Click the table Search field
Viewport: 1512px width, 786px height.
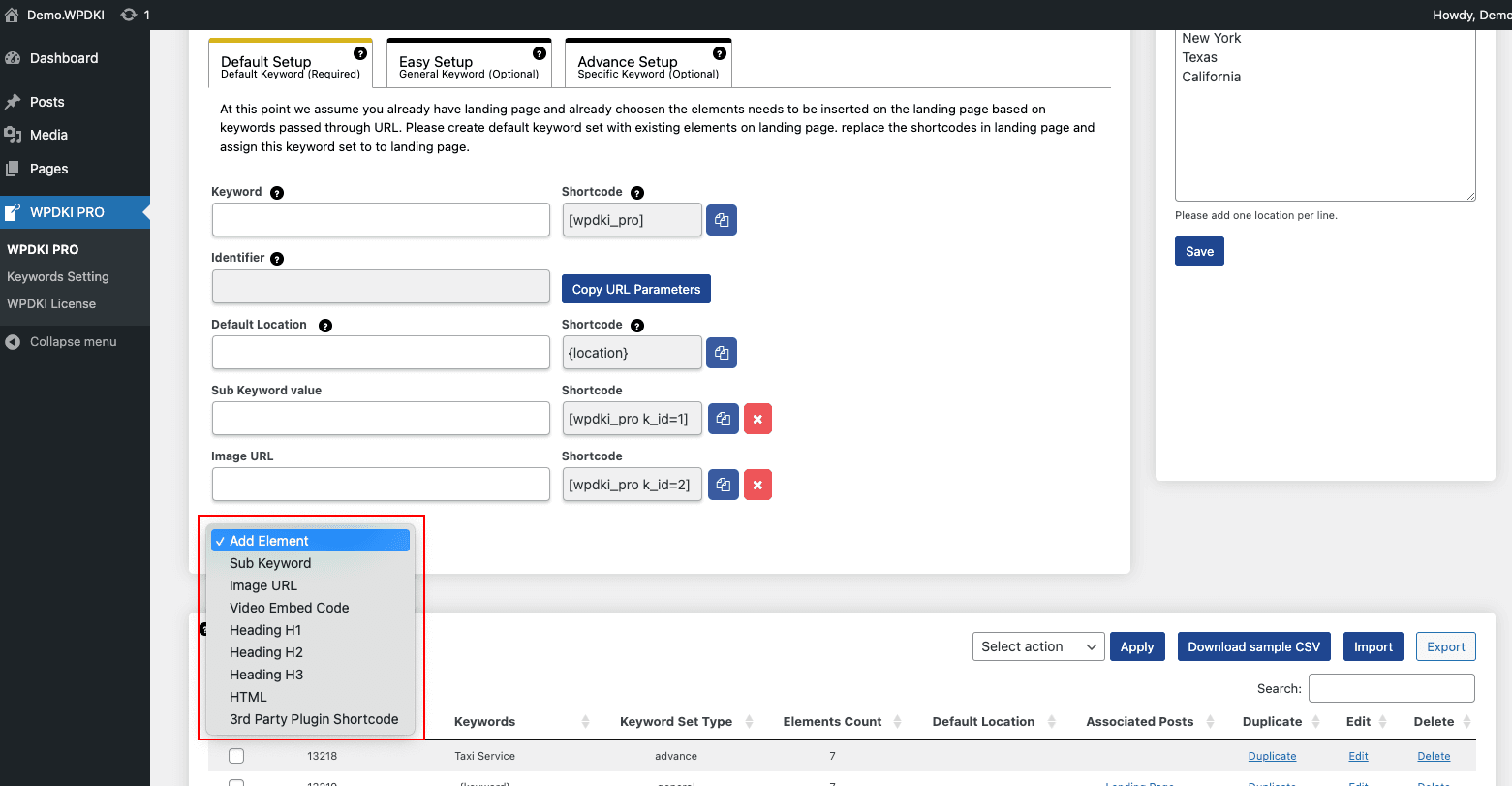1392,688
